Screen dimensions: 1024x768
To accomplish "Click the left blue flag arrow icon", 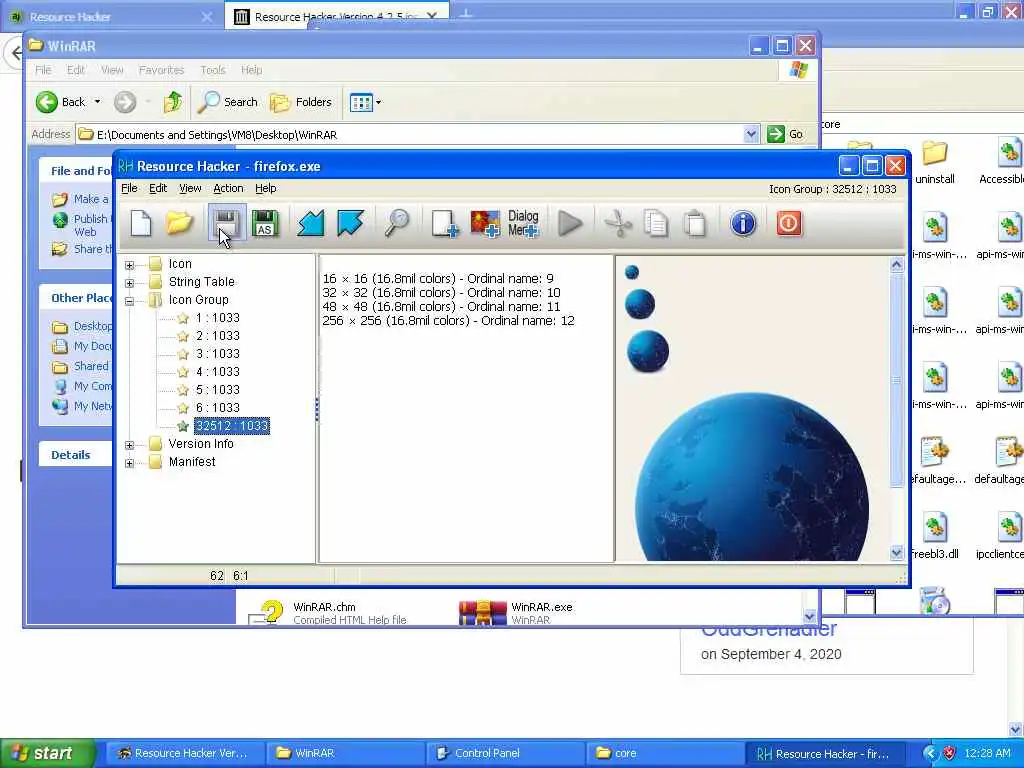I will click(x=311, y=223).
